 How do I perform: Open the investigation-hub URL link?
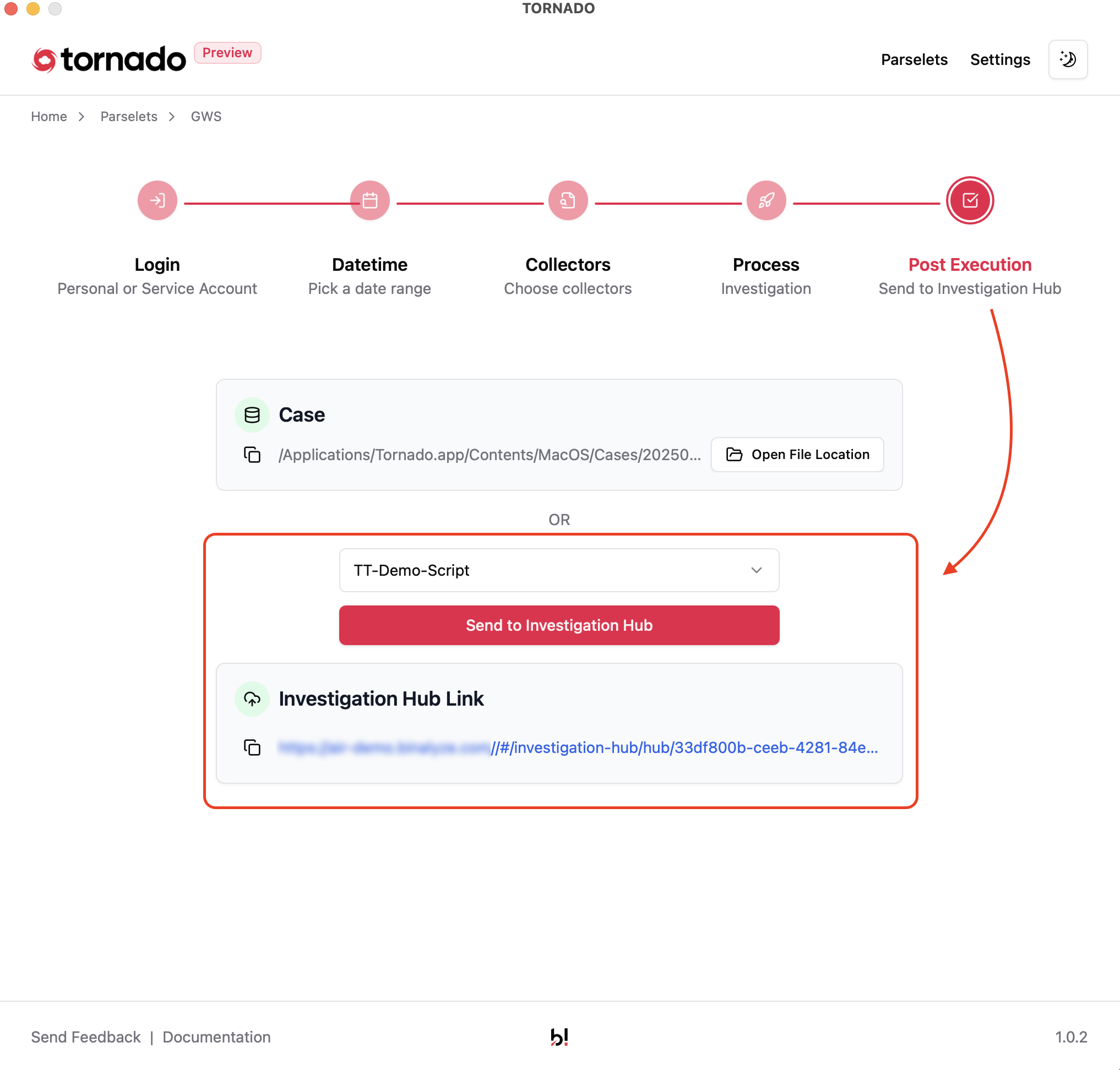684,747
